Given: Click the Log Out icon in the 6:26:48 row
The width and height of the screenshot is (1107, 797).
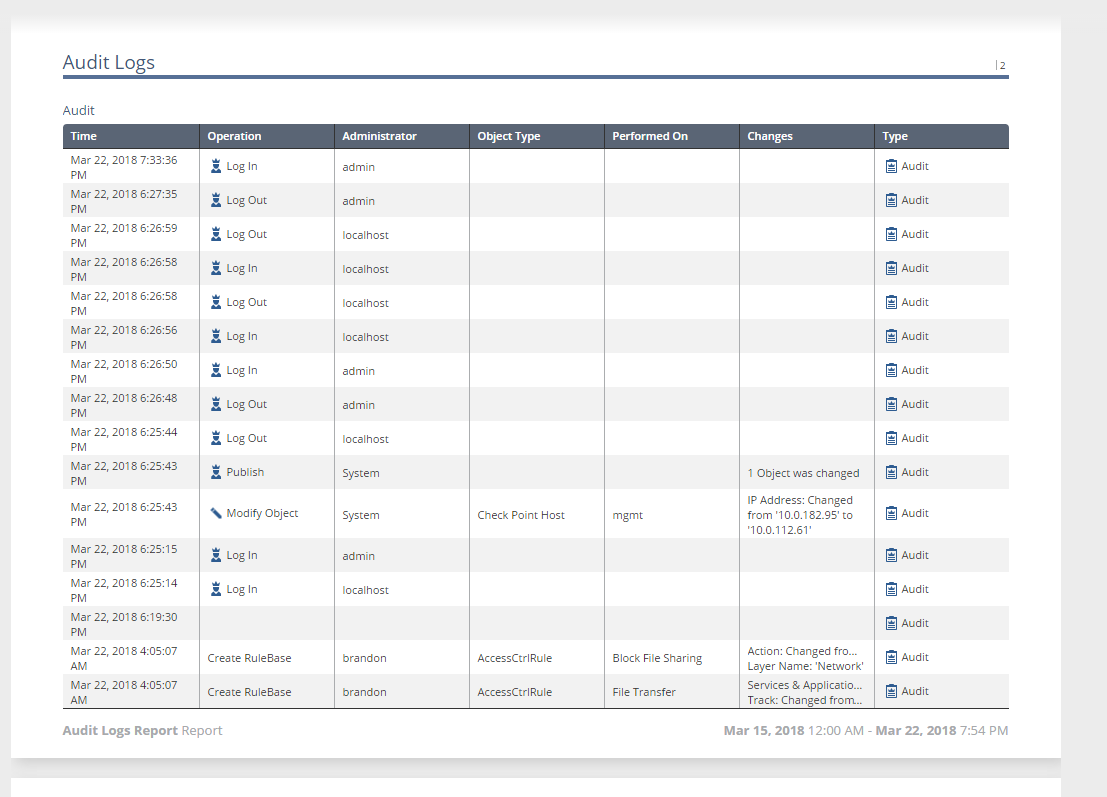Looking at the screenshot, I should (x=216, y=404).
